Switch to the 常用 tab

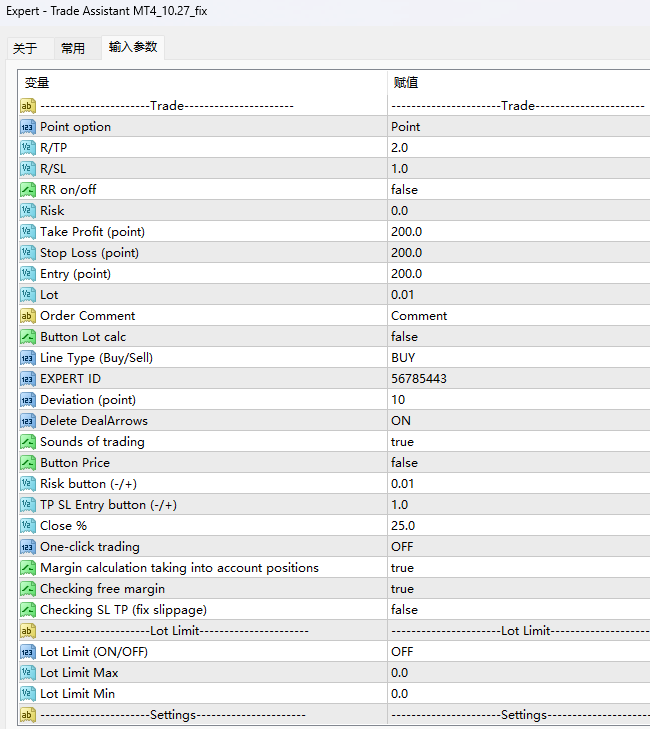[x=73, y=48]
